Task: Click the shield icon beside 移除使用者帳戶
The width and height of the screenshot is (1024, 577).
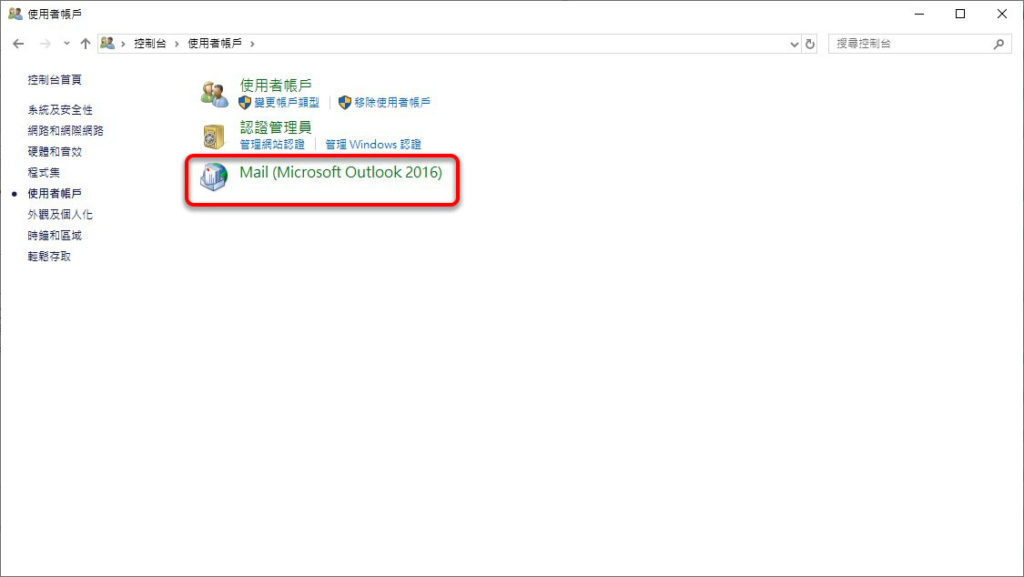Action: coord(345,102)
